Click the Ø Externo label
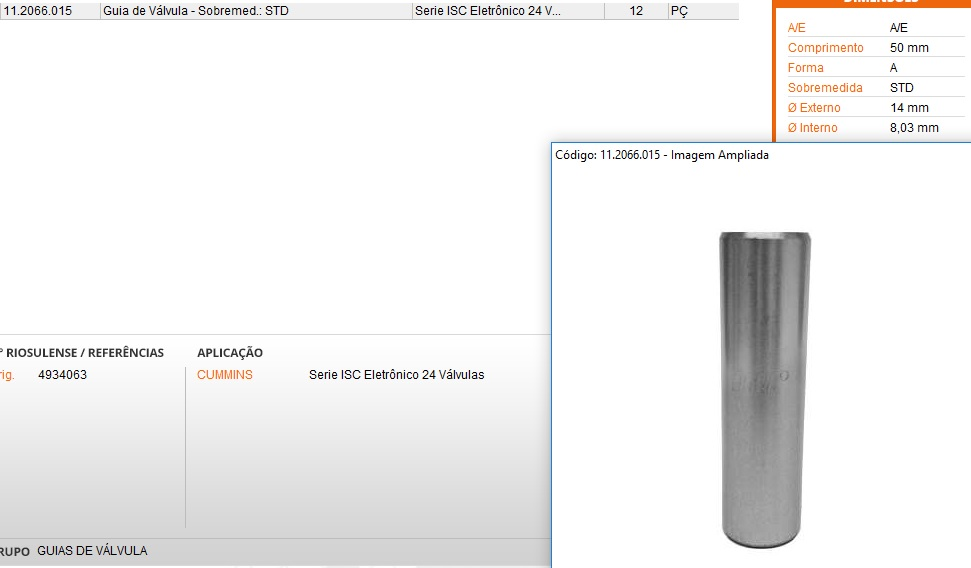Screen dimensions: 971x568 coord(814,108)
